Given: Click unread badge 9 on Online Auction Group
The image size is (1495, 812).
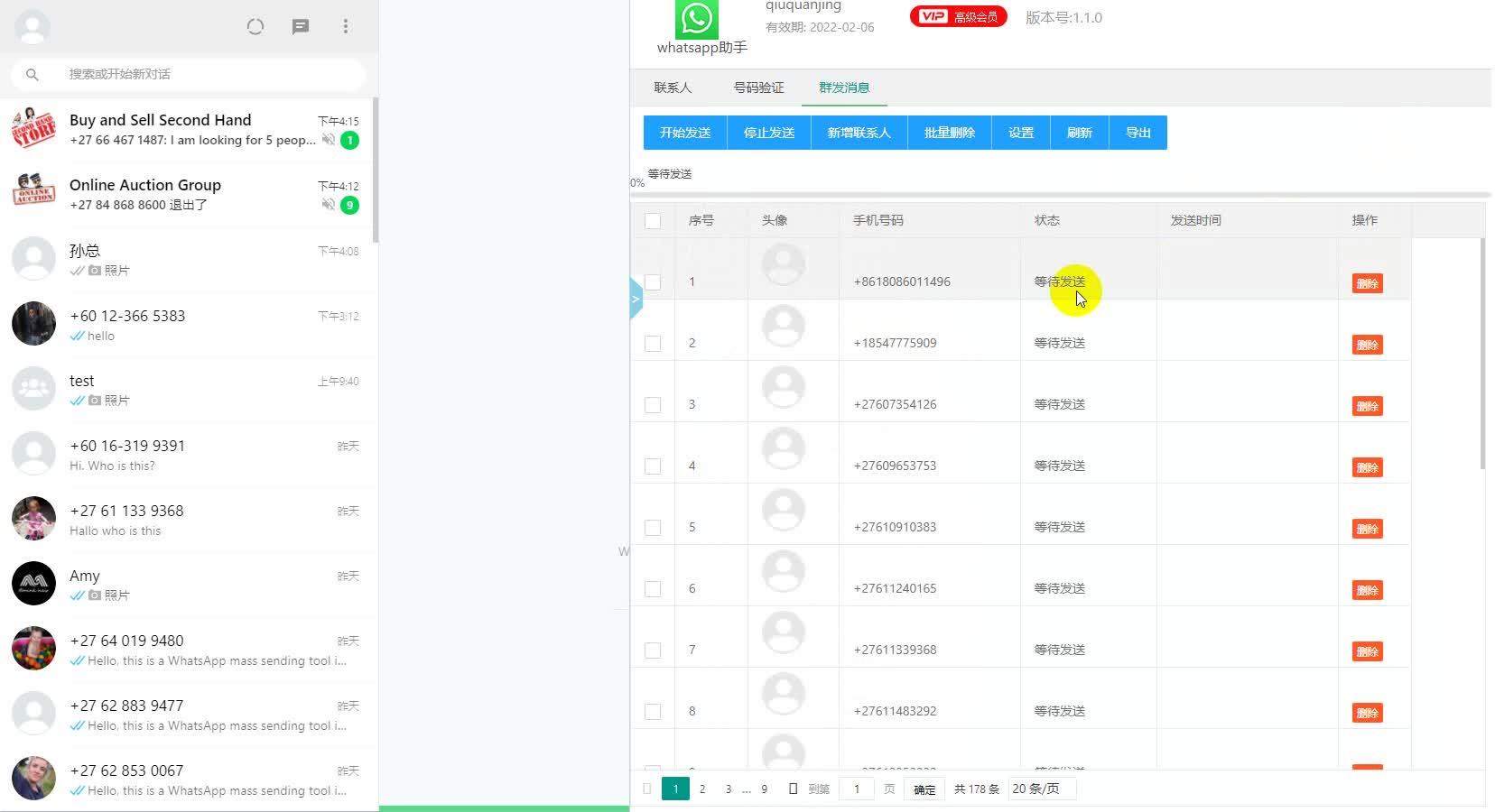Looking at the screenshot, I should pos(349,205).
